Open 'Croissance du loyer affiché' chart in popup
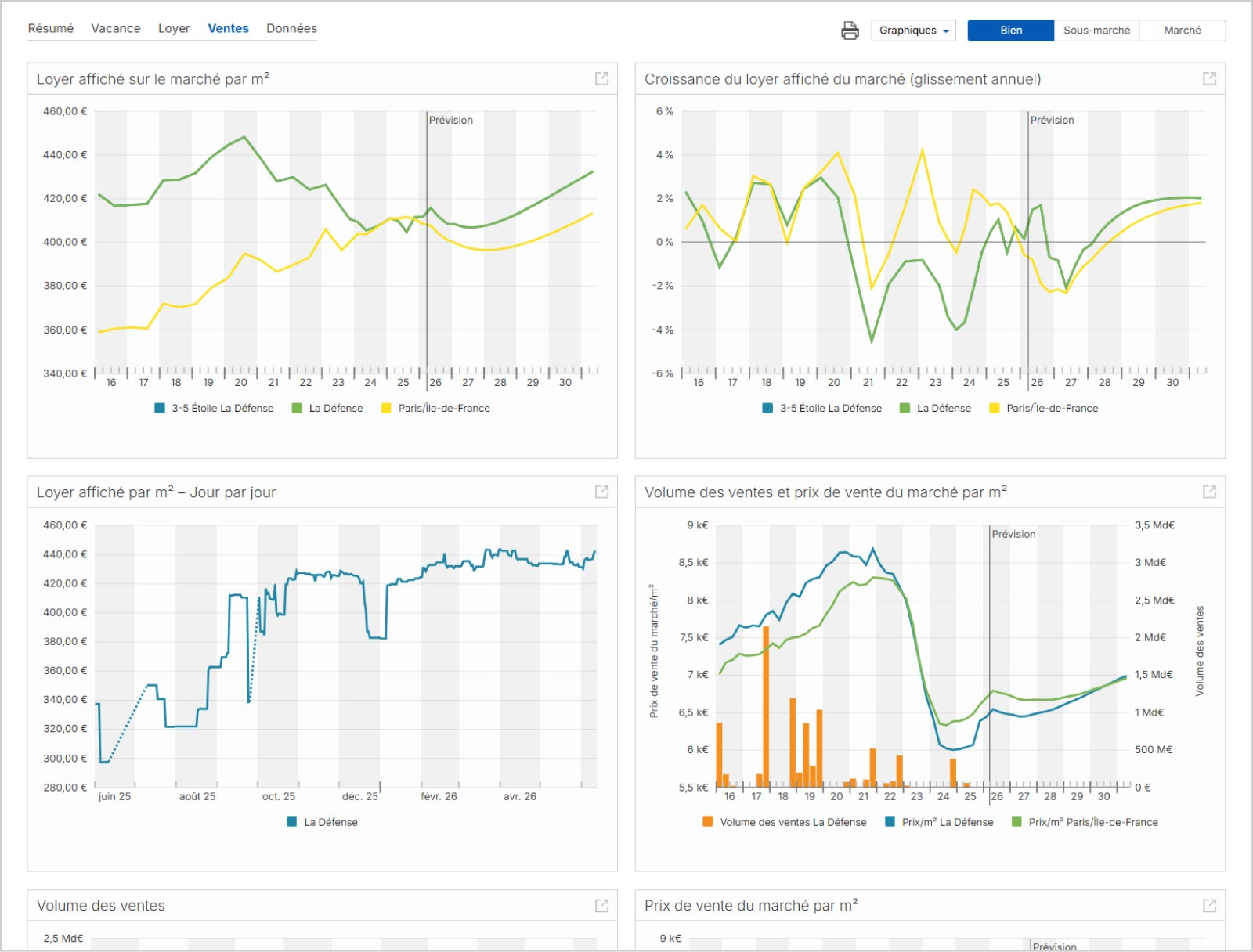The image size is (1253, 952). point(1209,78)
